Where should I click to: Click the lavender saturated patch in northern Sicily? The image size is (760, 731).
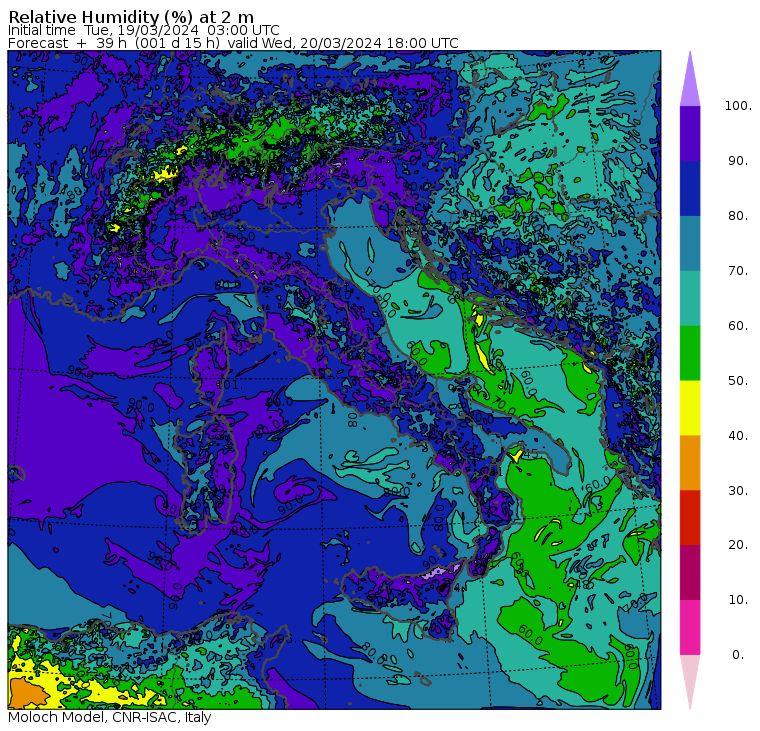[x=439, y=572]
